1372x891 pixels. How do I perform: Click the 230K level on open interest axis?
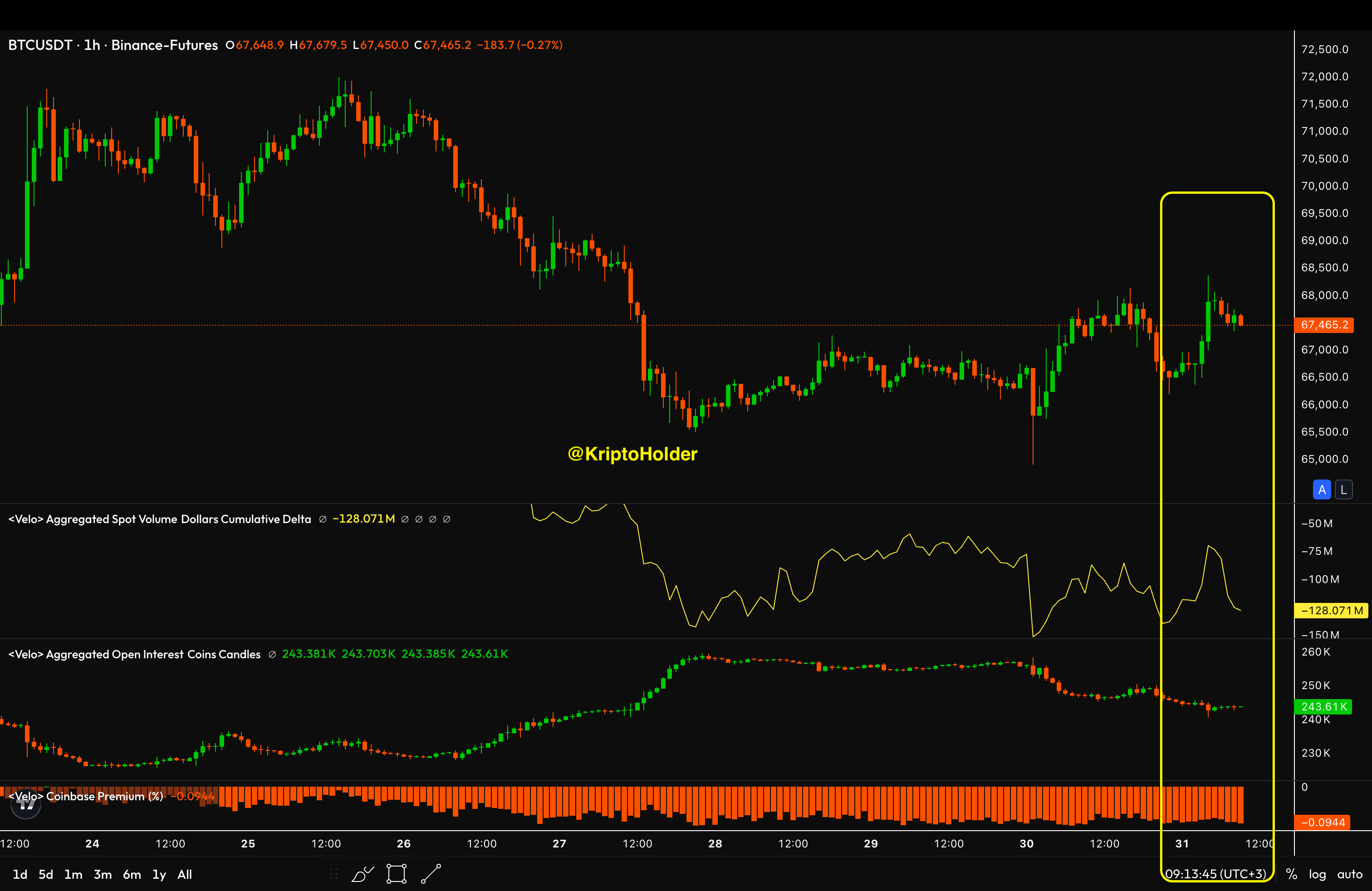click(1316, 753)
